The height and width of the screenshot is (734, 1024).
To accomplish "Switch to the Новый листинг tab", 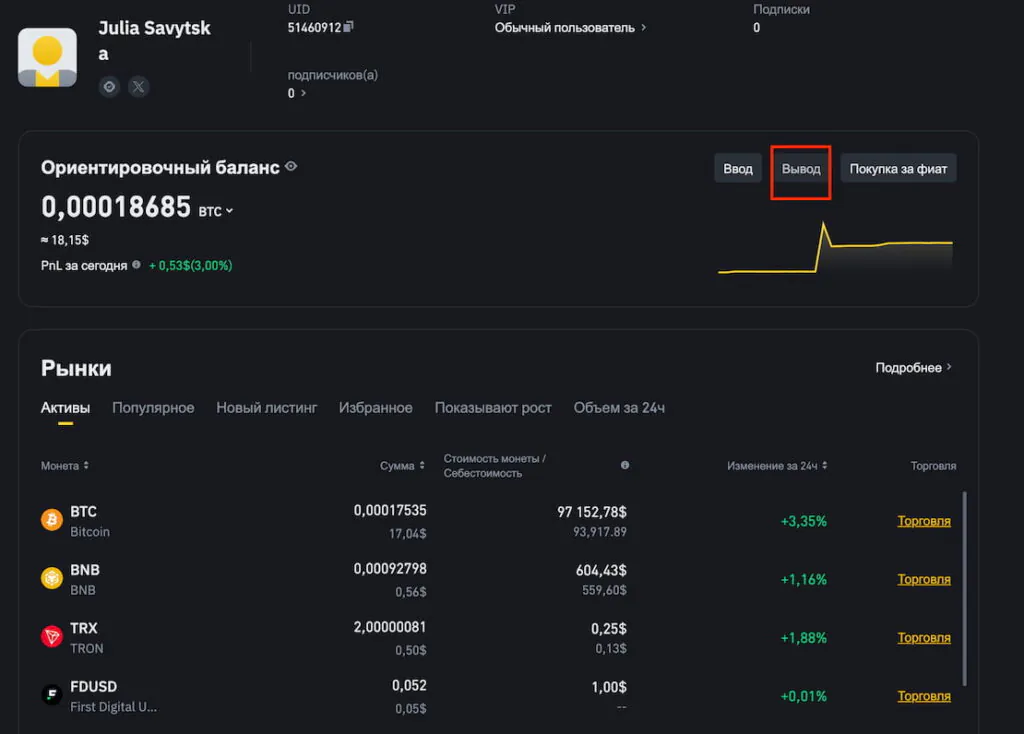I will click(x=266, y=407).
